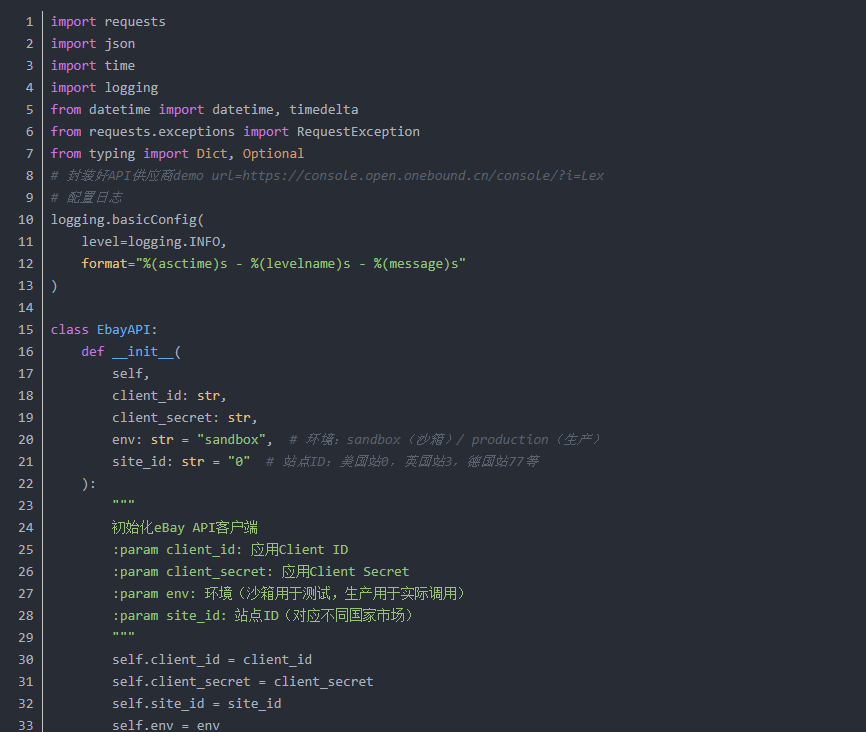
Task: Click the '初始化eBay API客户端' docstring text
Action: coord(185,528)
